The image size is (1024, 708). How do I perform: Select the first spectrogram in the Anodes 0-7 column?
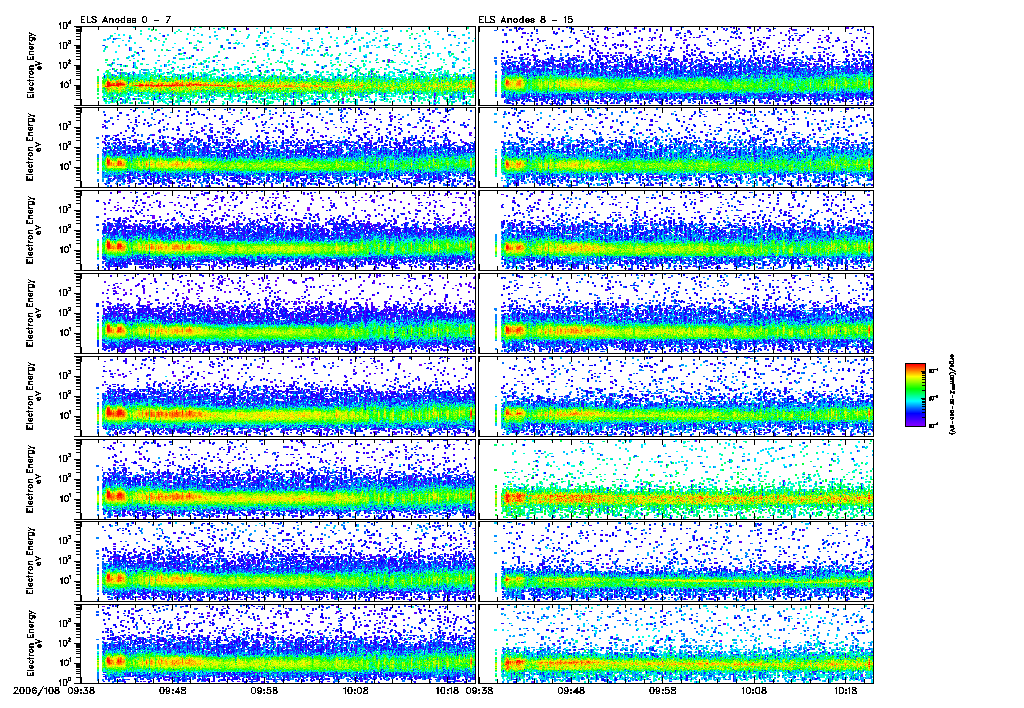pos(278,65)
